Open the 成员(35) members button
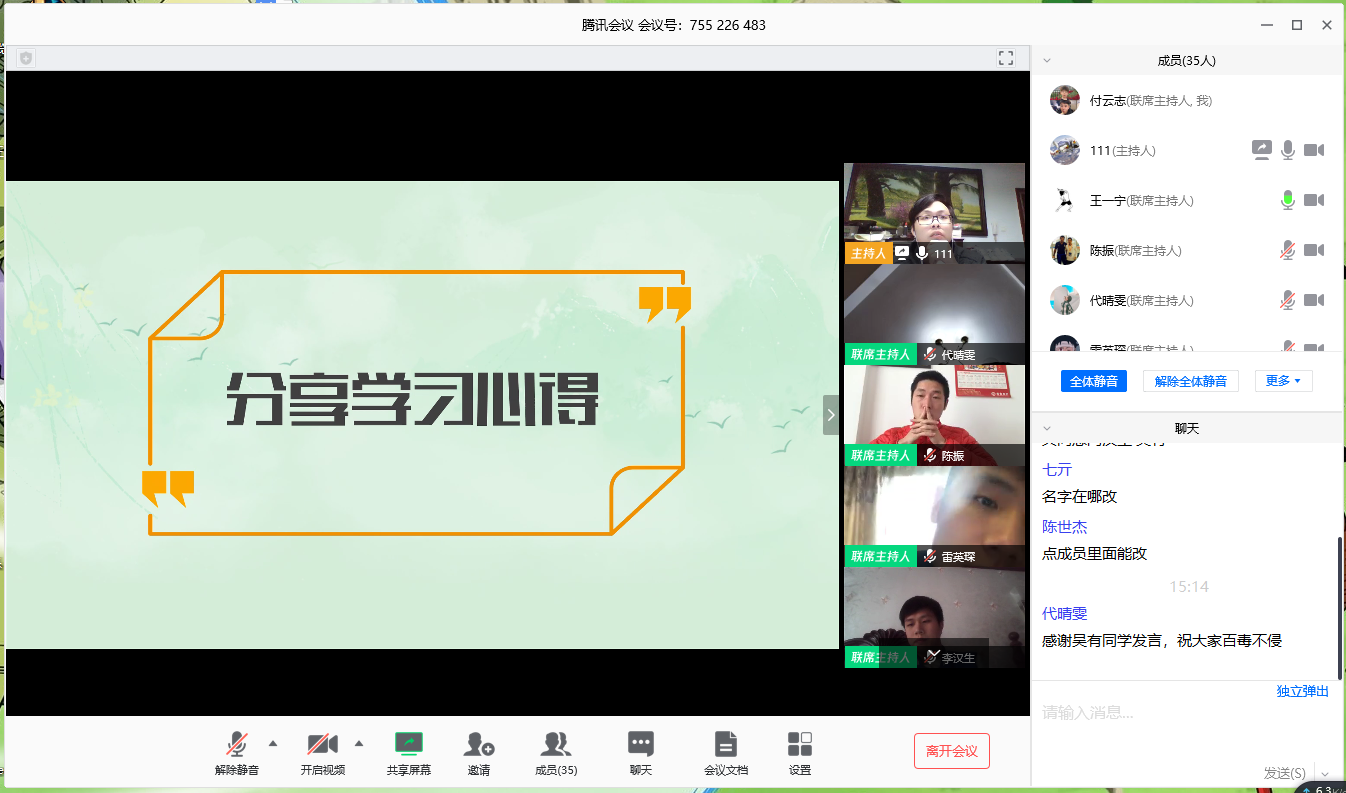Viewport: 1346px width, 793px height. pos(556,754)
